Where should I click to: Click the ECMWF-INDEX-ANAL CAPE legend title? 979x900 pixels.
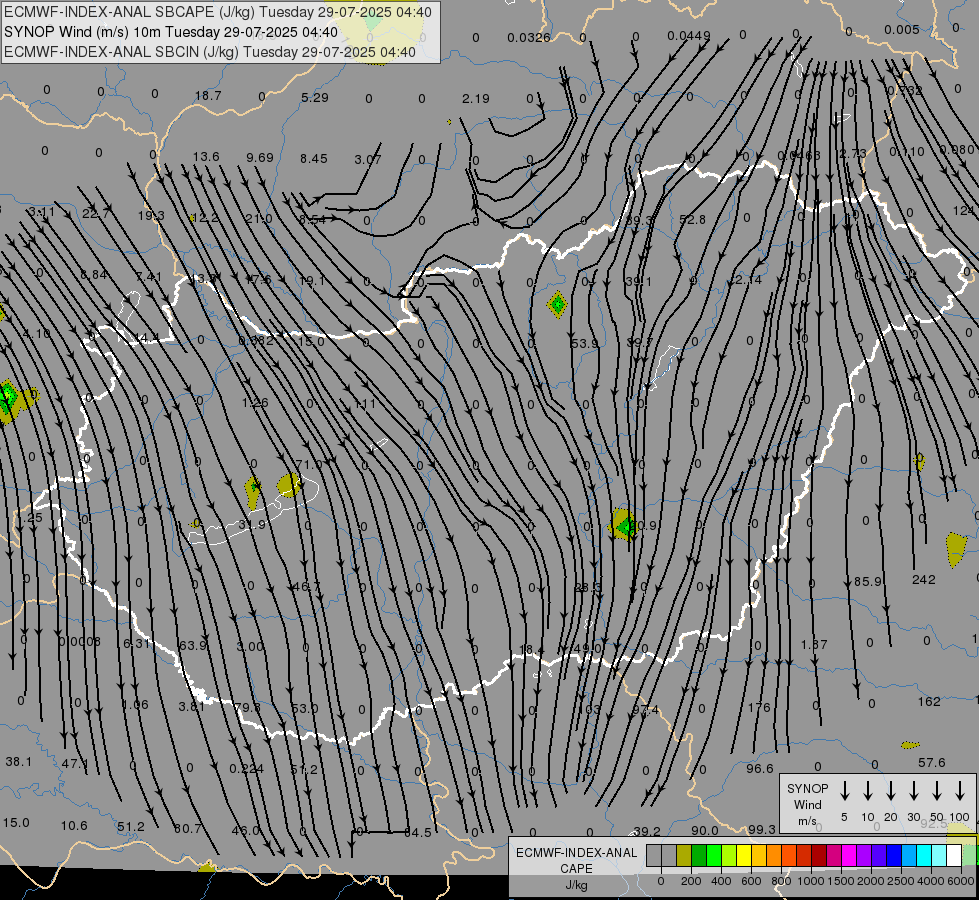pyautogui.click(x=576, y=860)
